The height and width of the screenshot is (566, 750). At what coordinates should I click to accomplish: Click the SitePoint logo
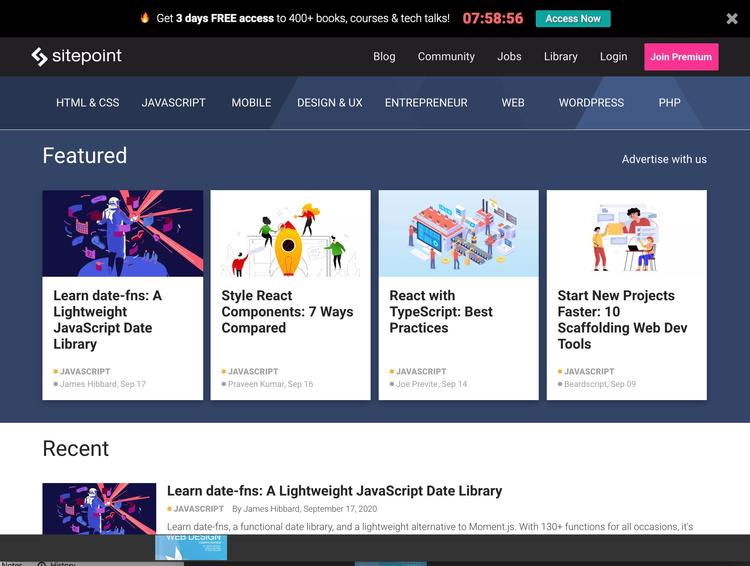[x=76, y=57]
